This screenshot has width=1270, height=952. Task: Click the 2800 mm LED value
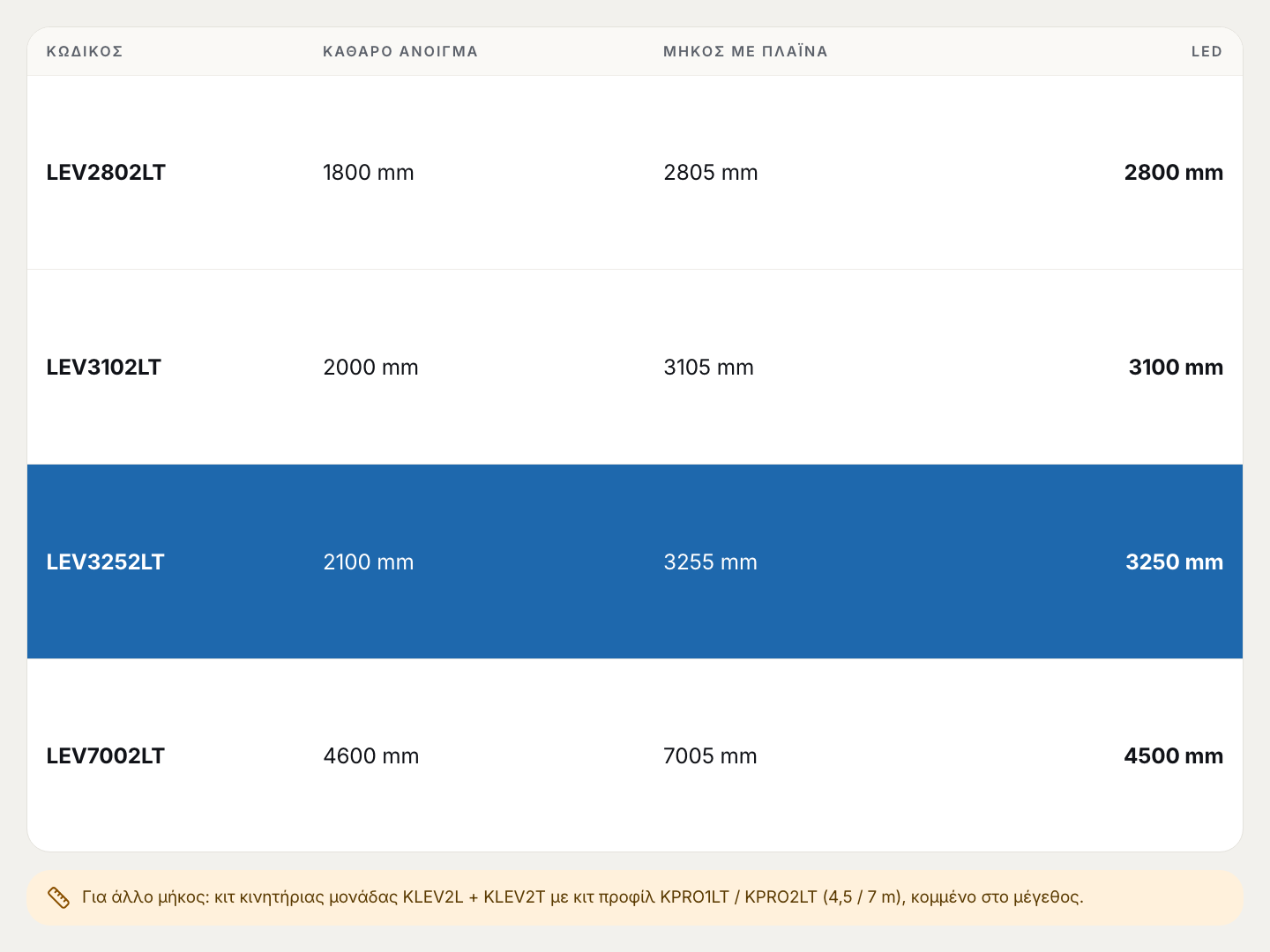(1174, 173)
